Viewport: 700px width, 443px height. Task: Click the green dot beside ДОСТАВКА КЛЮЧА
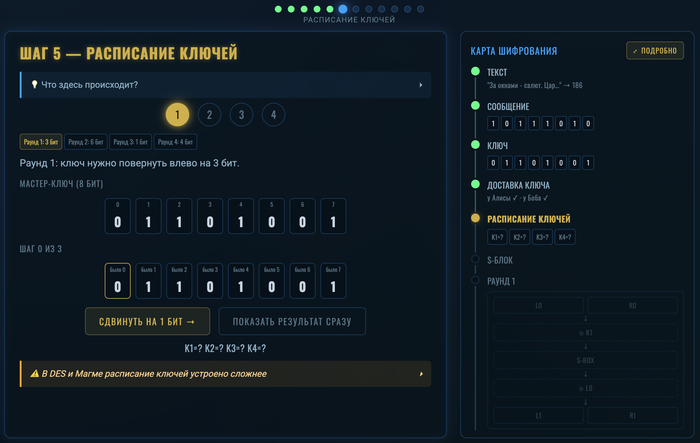(x=475, y=184)
